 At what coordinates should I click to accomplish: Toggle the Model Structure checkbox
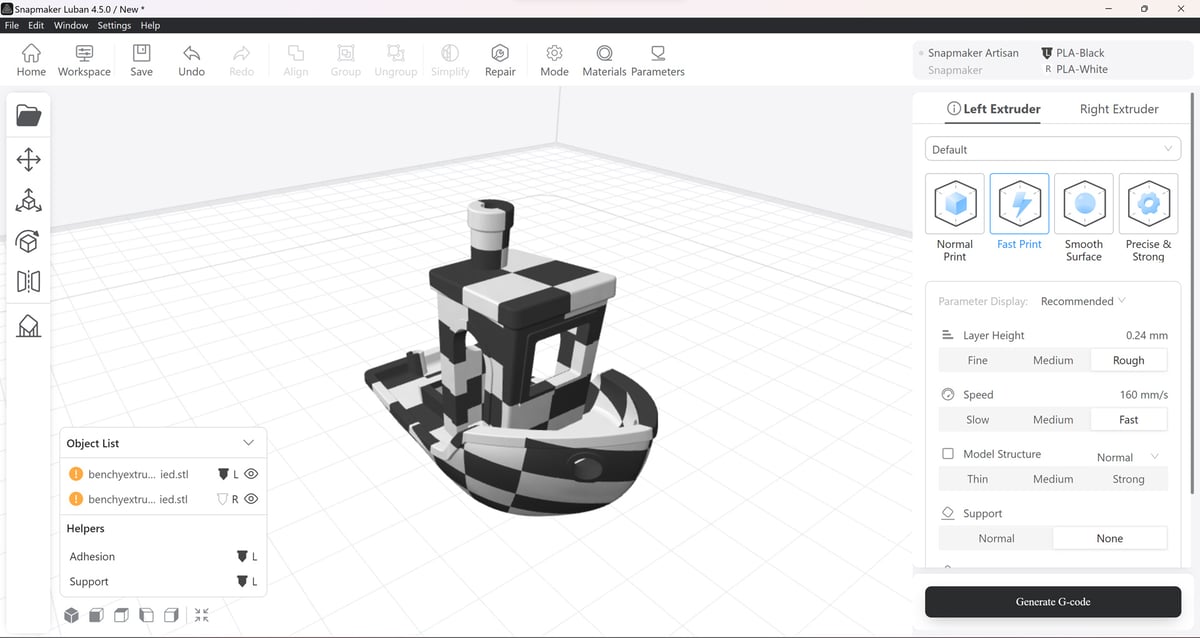[x=948, y=454]
